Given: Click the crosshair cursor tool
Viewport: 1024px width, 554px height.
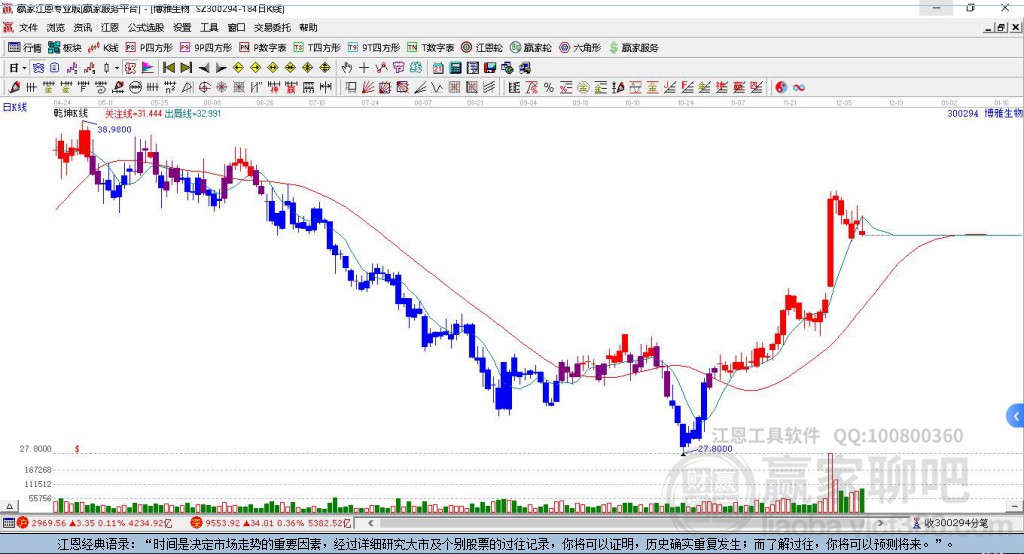Looking at the screenshot, I should point(364,67).
